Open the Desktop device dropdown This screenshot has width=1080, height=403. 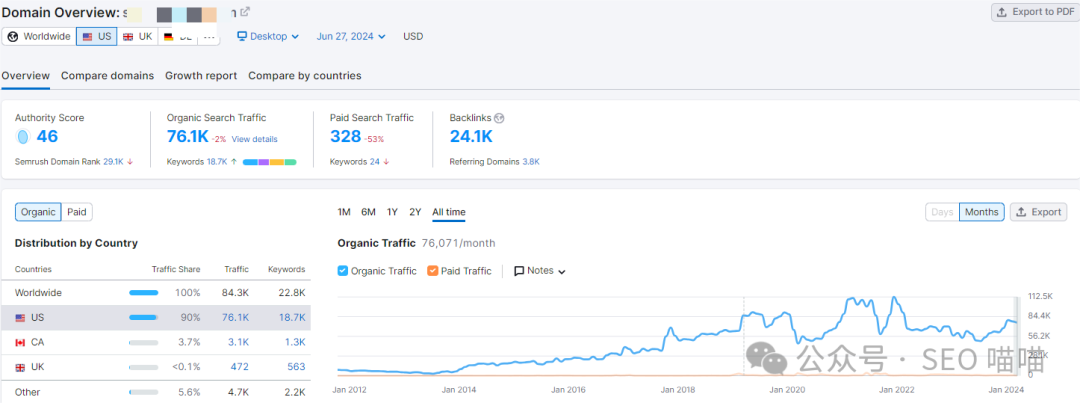268,36
